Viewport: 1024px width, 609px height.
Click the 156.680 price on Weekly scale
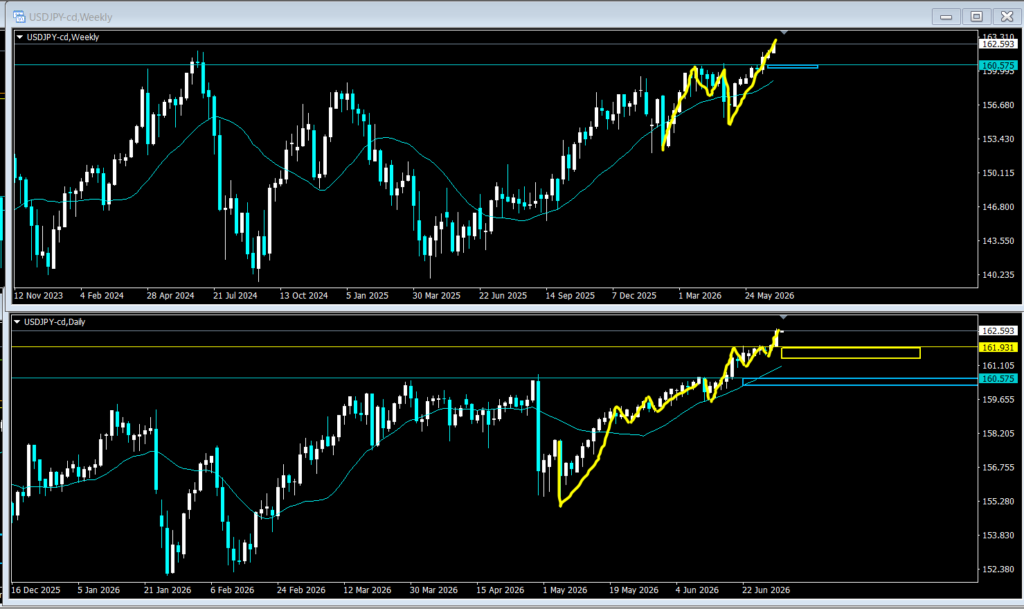tap(998, 105)
